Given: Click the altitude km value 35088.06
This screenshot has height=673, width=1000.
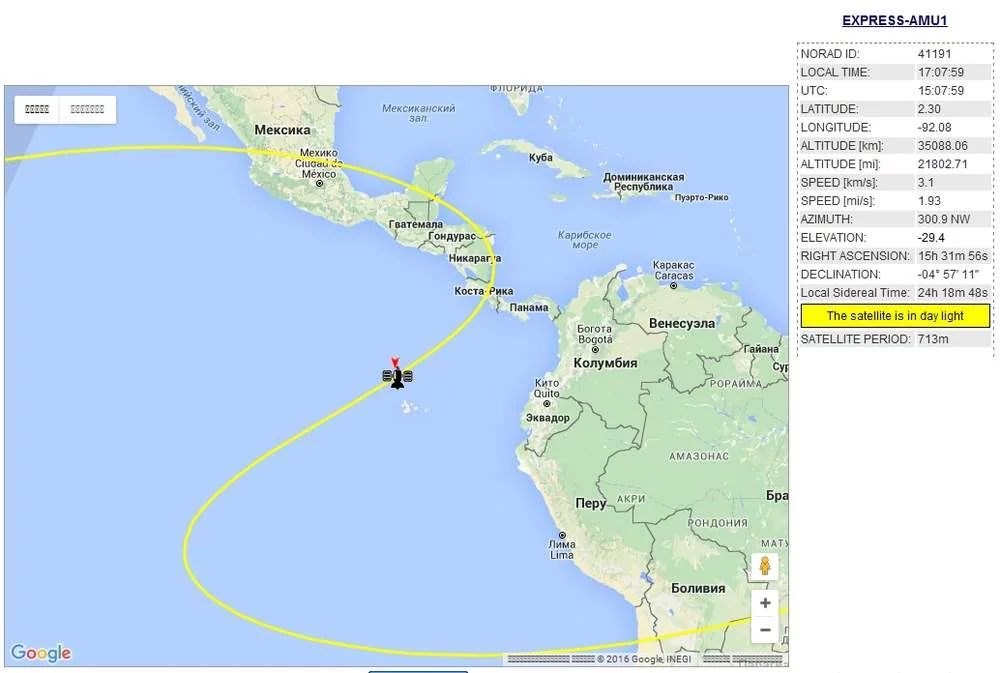Looking at the screenshot, I should (943, 146).
